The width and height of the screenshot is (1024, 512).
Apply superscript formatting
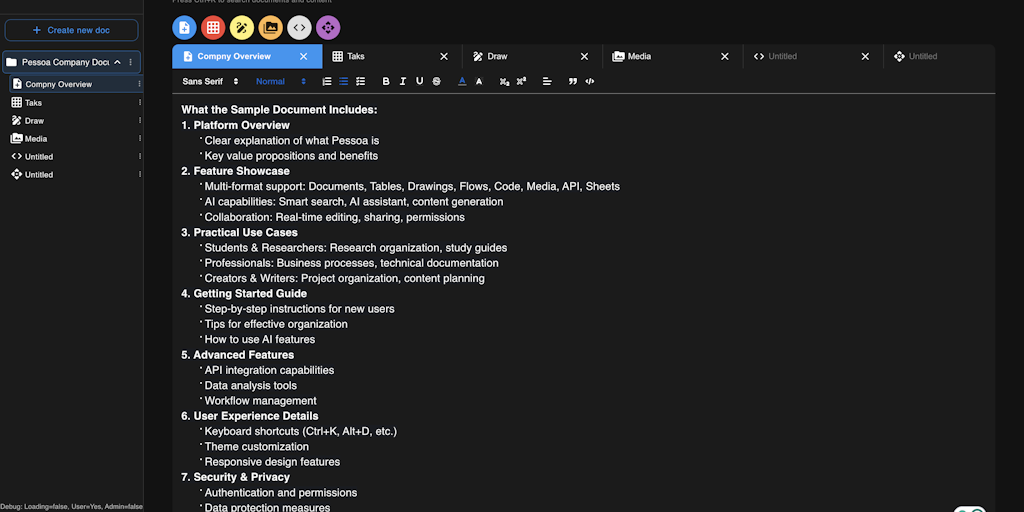click(521, 82)
